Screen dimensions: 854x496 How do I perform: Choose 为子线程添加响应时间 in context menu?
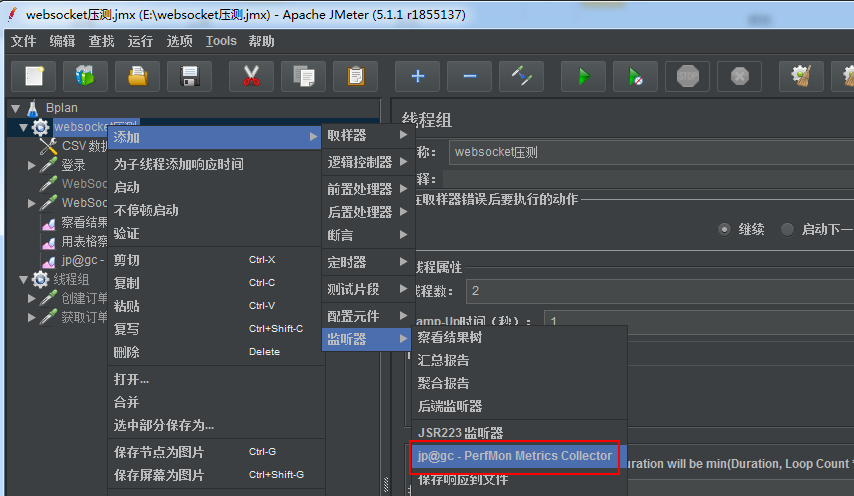point(215,164)
